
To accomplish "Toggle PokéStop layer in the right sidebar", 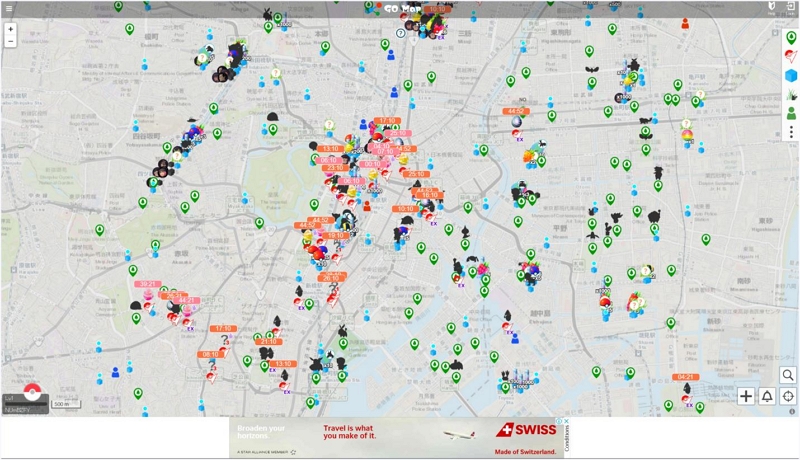I will click(x=791, y=37).
